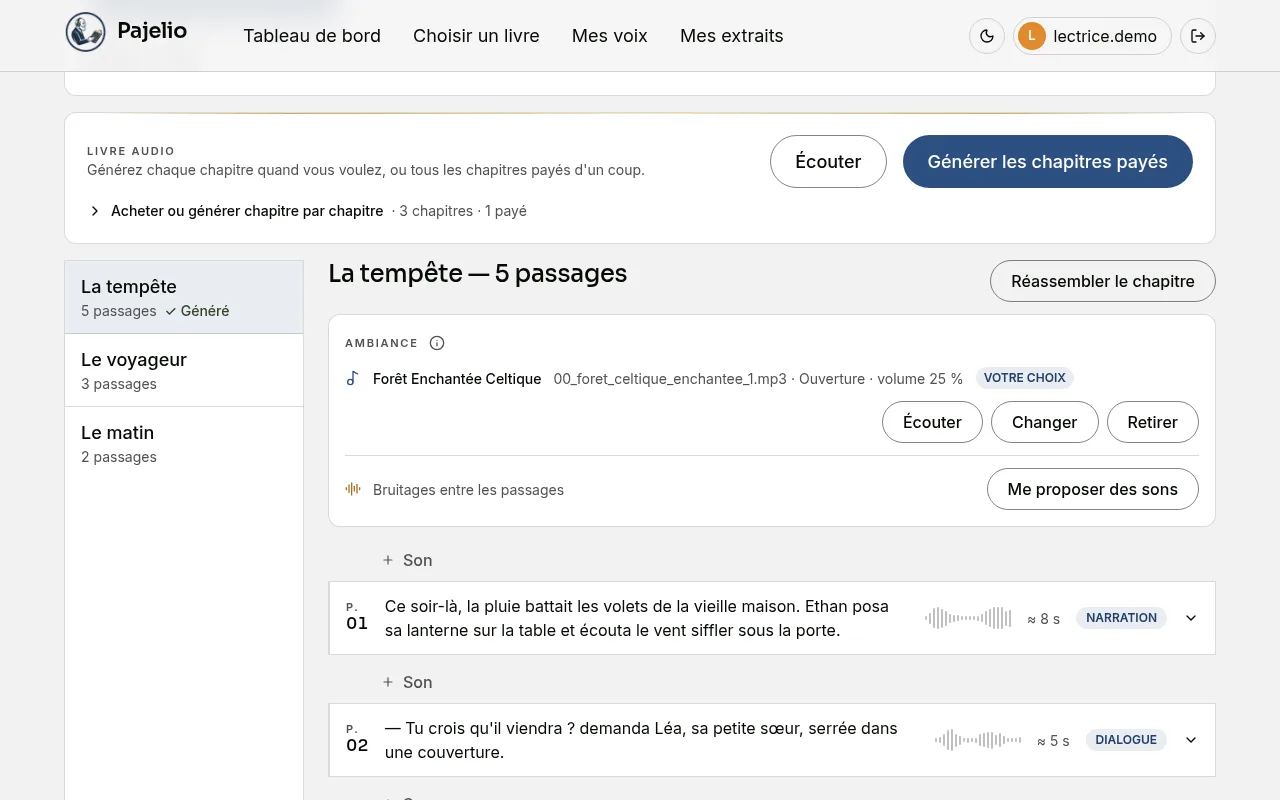Click the orange L avatar
Screen dimensions: 1280x800
(x=1032, y=36)
